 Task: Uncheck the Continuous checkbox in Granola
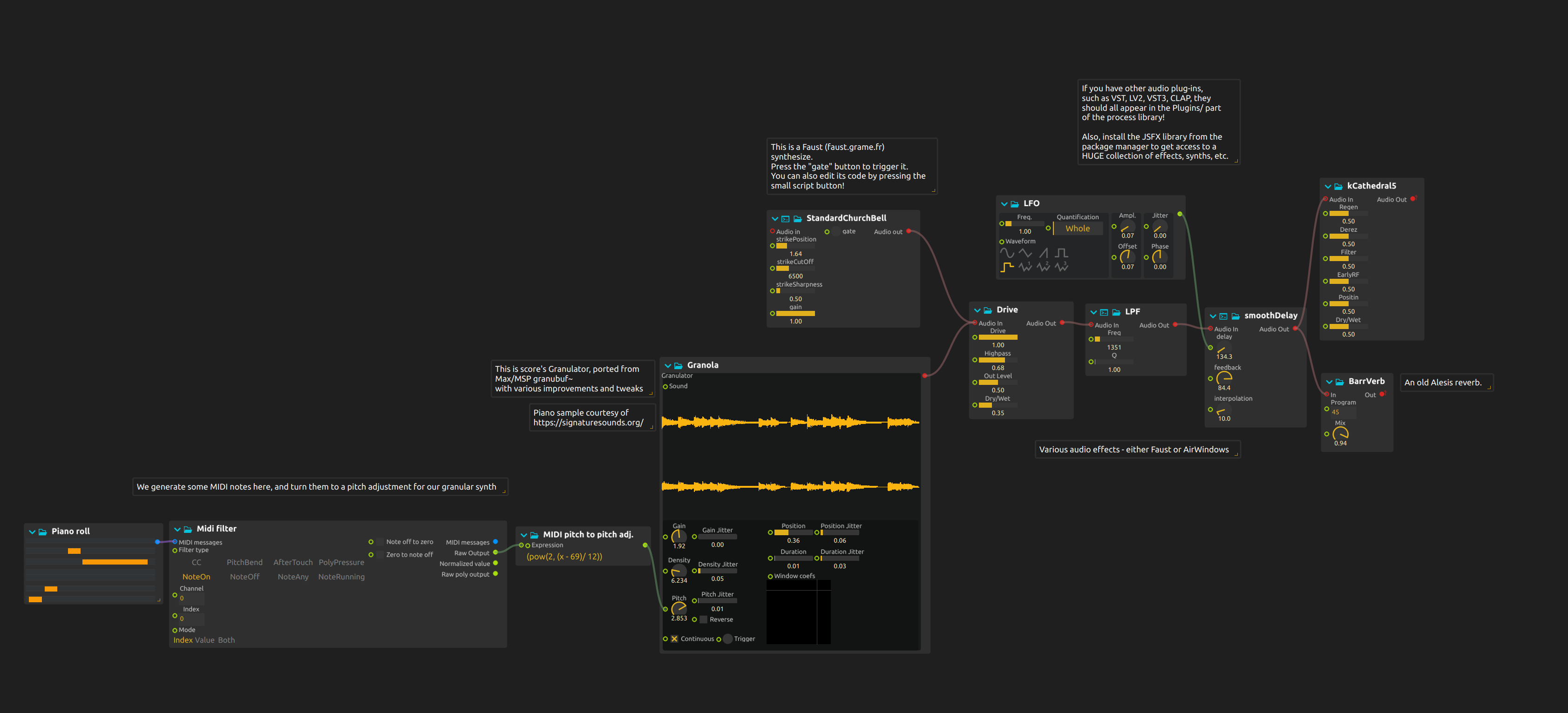(674, 639)
